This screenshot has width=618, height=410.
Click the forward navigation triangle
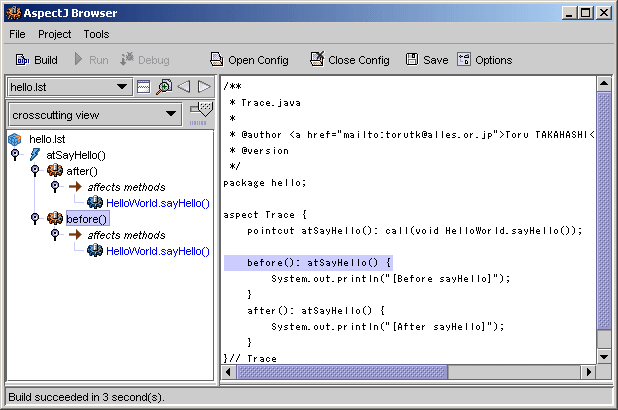pos(204,87)
